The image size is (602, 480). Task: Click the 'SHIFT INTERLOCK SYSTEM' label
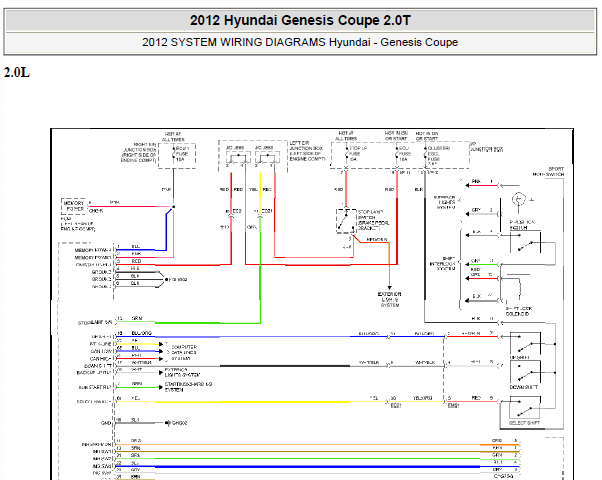pyautogui.click(x=443, y=263)
